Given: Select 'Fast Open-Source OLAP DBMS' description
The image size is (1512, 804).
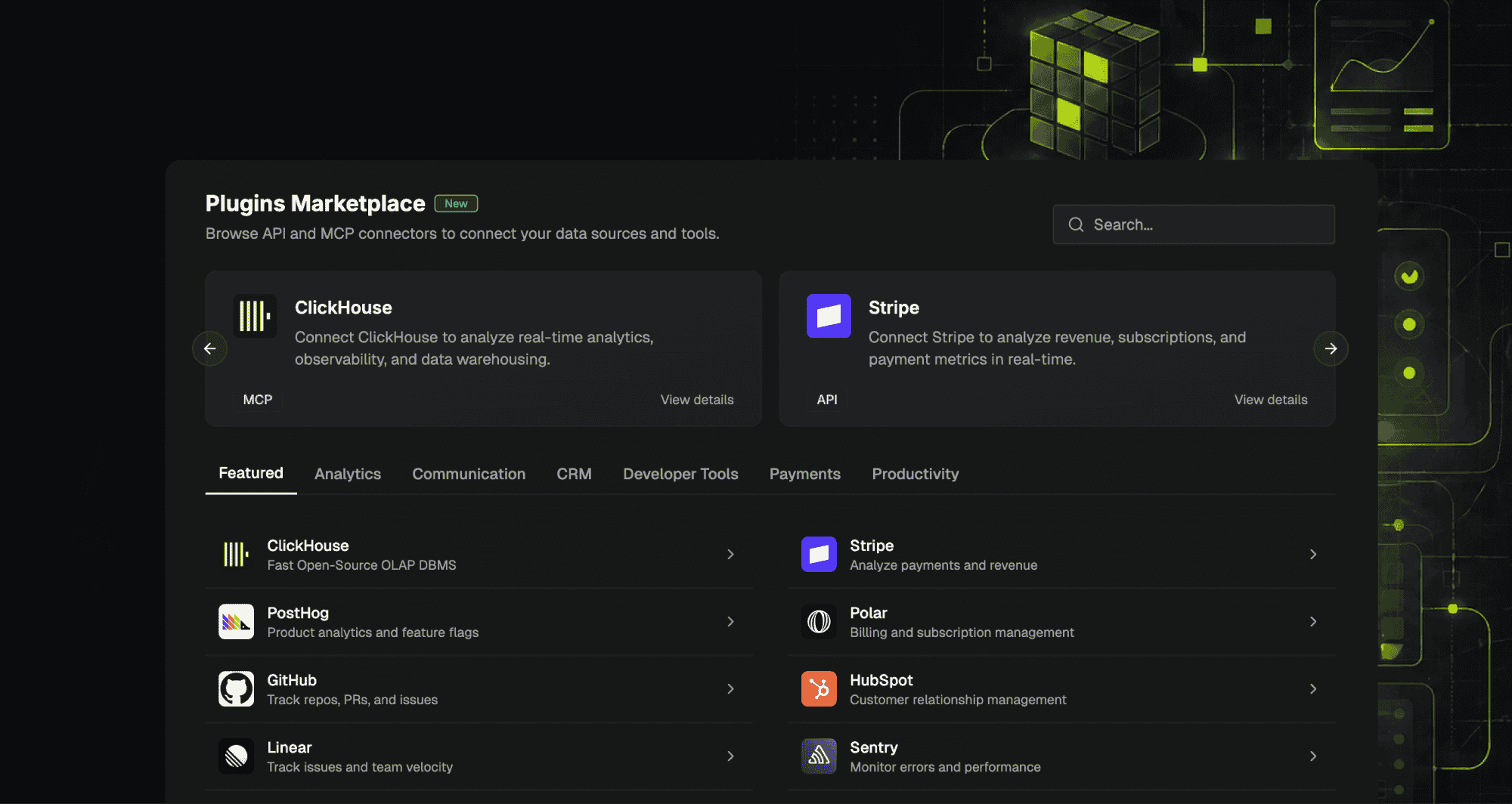Looking at the screenshot, I should tap(361, 565).
